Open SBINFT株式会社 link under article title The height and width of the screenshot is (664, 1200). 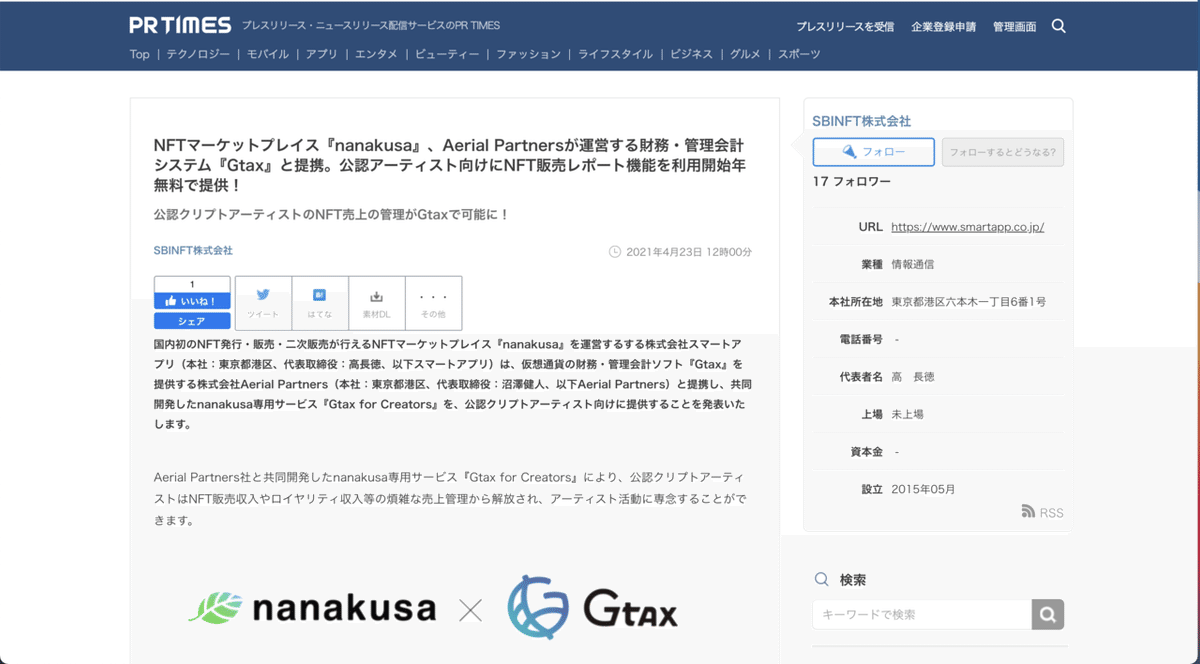[193, 250]
